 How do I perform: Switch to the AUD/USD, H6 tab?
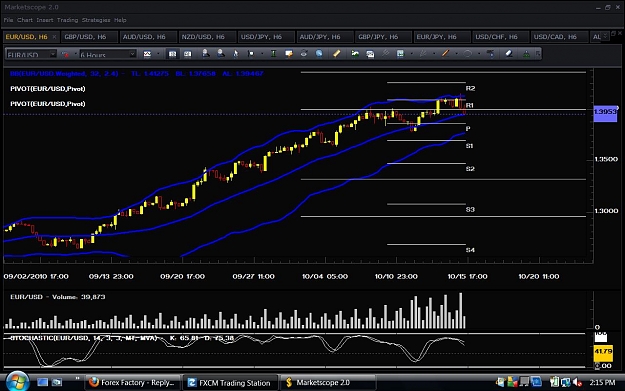point(148,37)
